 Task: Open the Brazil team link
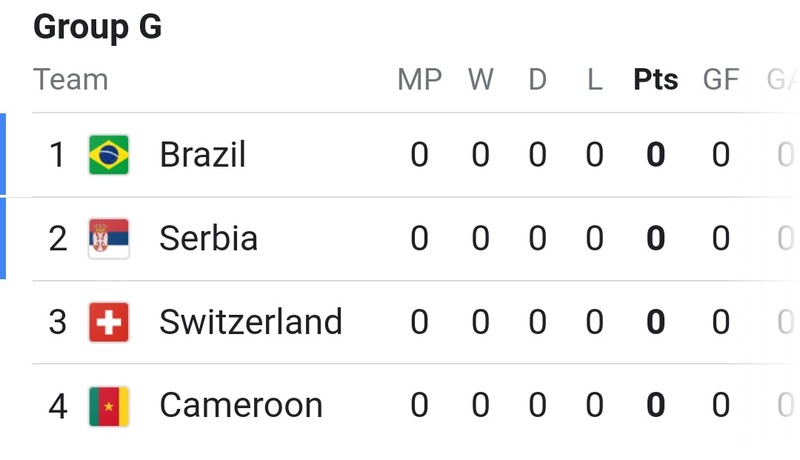click(x=203, y=155)
